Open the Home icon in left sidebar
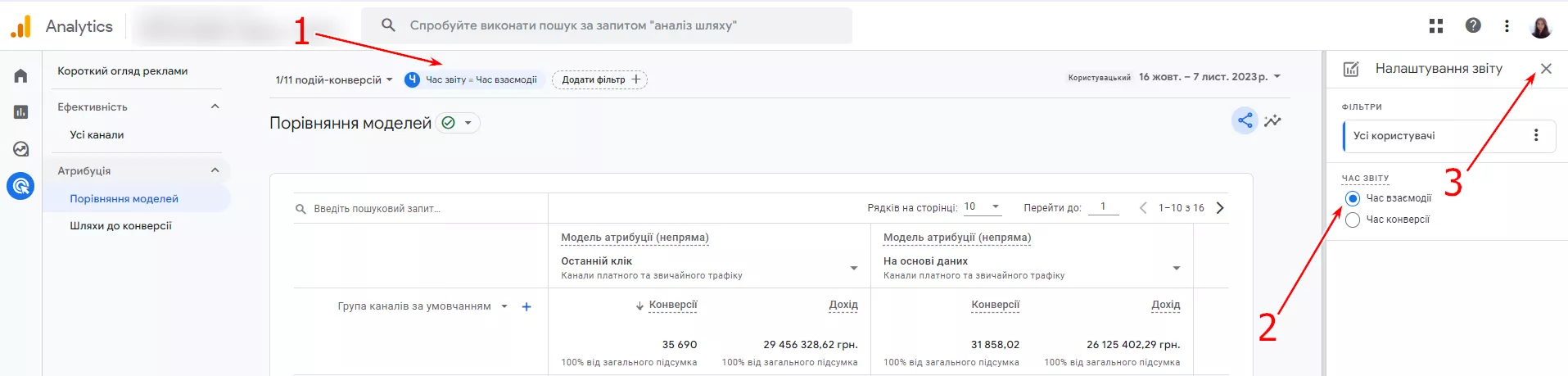This screenshot has height=376, width=1568. [20, 76]
